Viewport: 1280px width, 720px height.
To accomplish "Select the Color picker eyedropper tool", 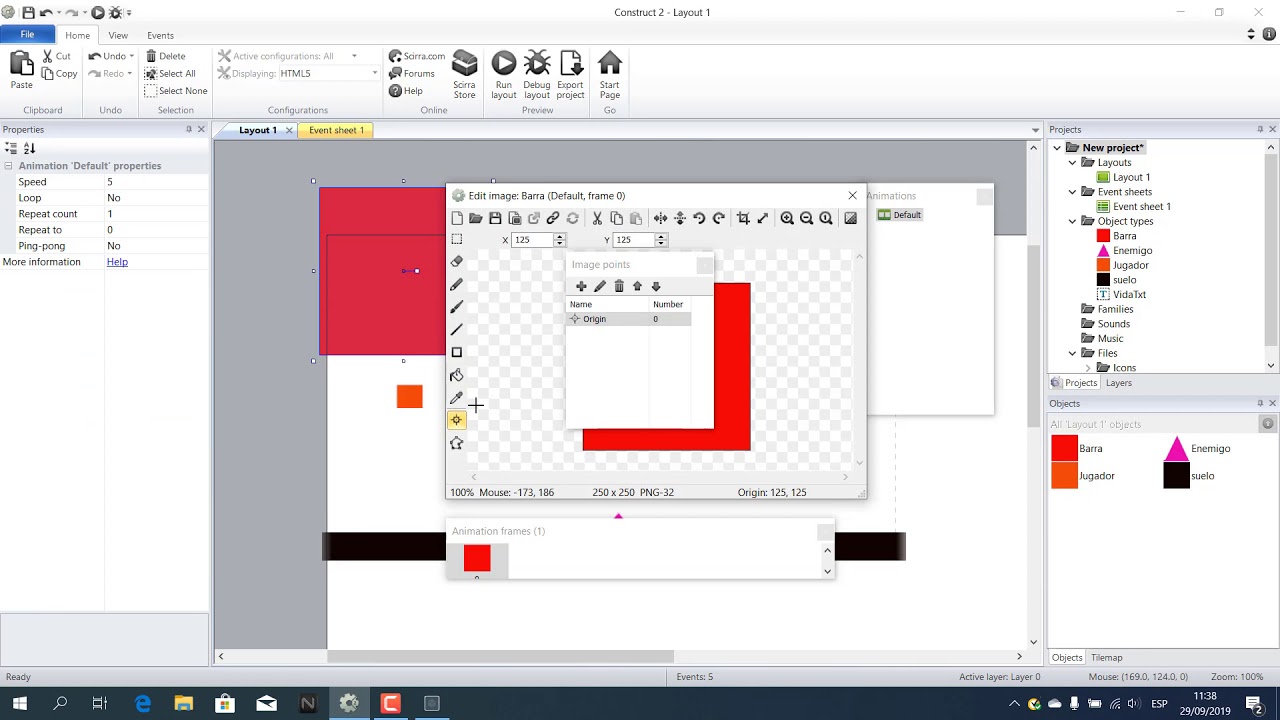I will pyautogui.click(x=457, y=398).
